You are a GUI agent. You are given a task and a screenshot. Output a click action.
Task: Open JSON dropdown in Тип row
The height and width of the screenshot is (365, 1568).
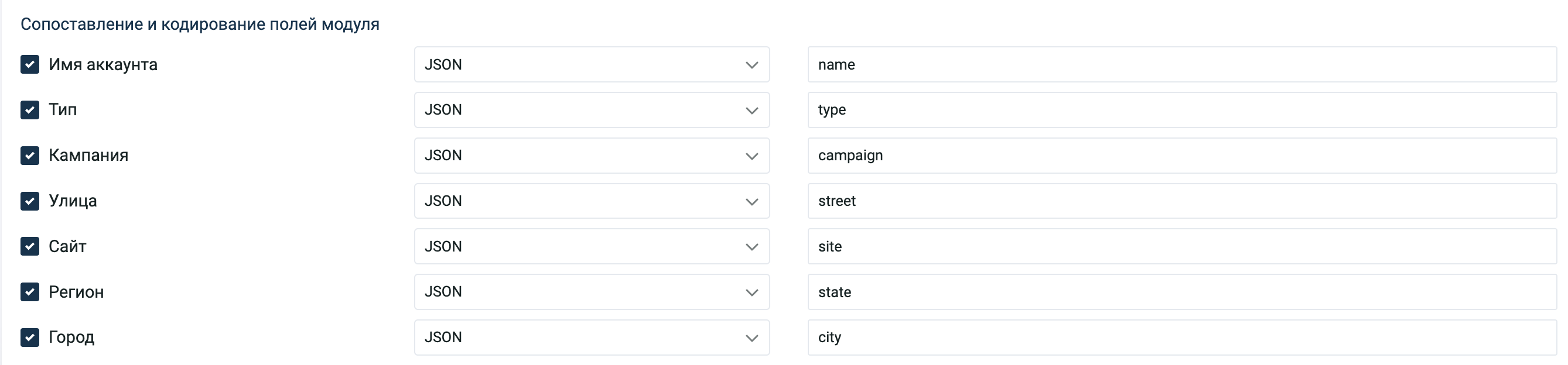592,110
